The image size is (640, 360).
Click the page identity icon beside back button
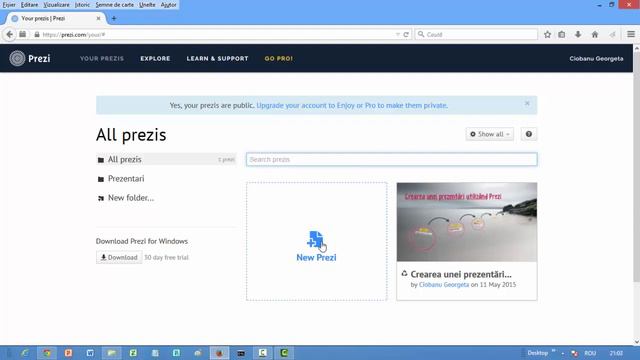pyautogui.click(x=23, y=35)
